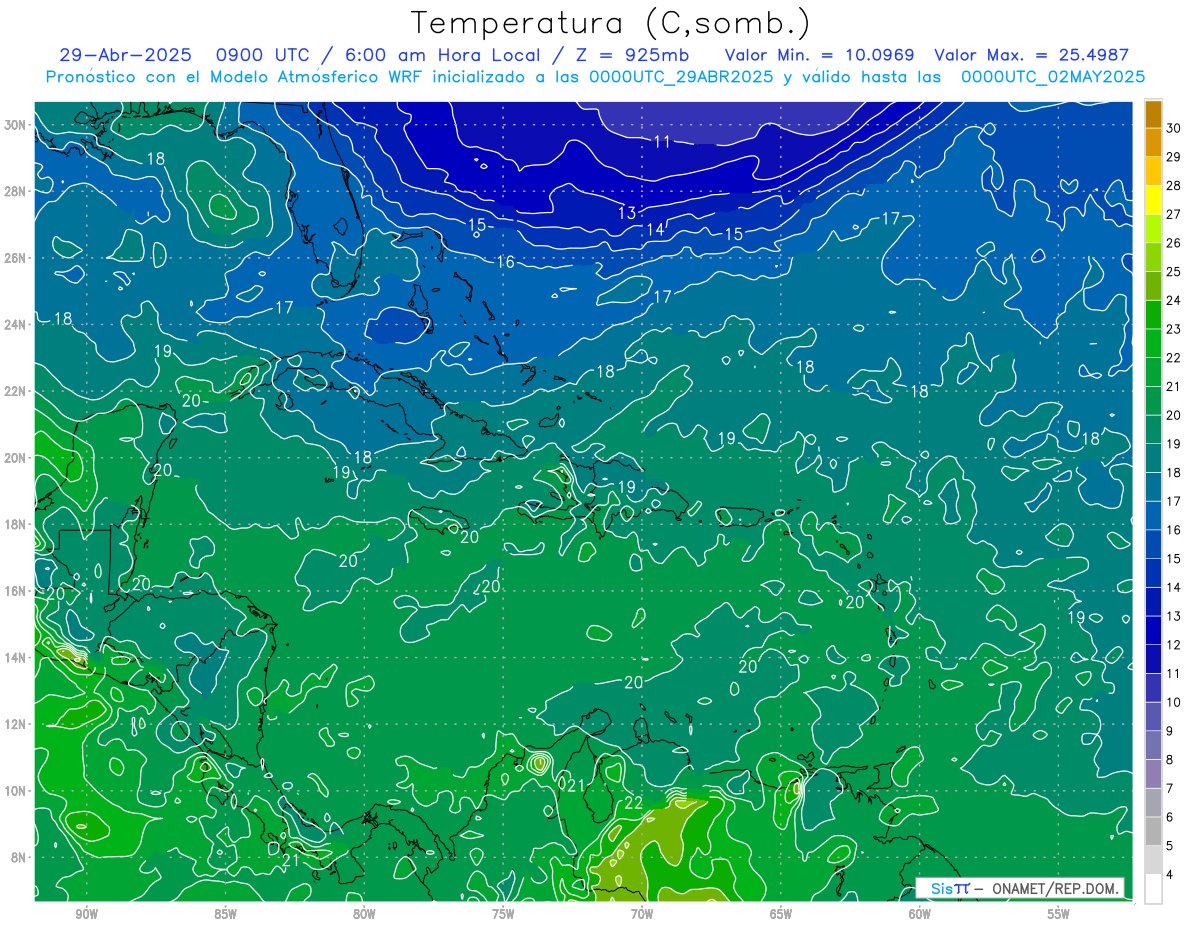
Task: Click the '85W' longitude axis label
Action: click(225, 914)
